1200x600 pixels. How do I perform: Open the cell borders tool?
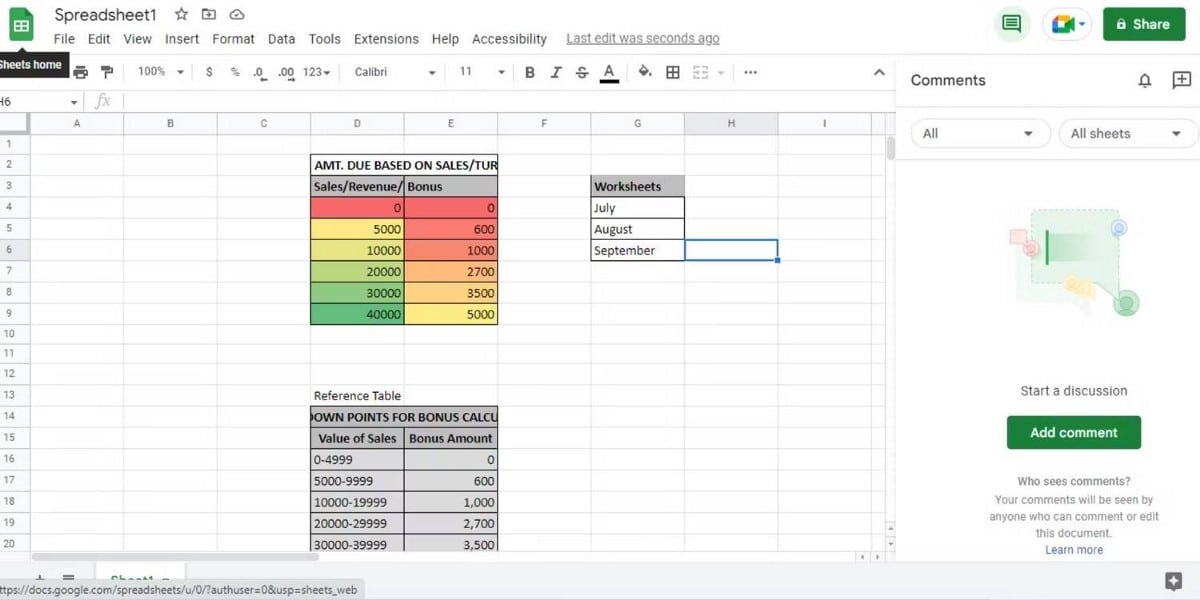pos(673,72)
